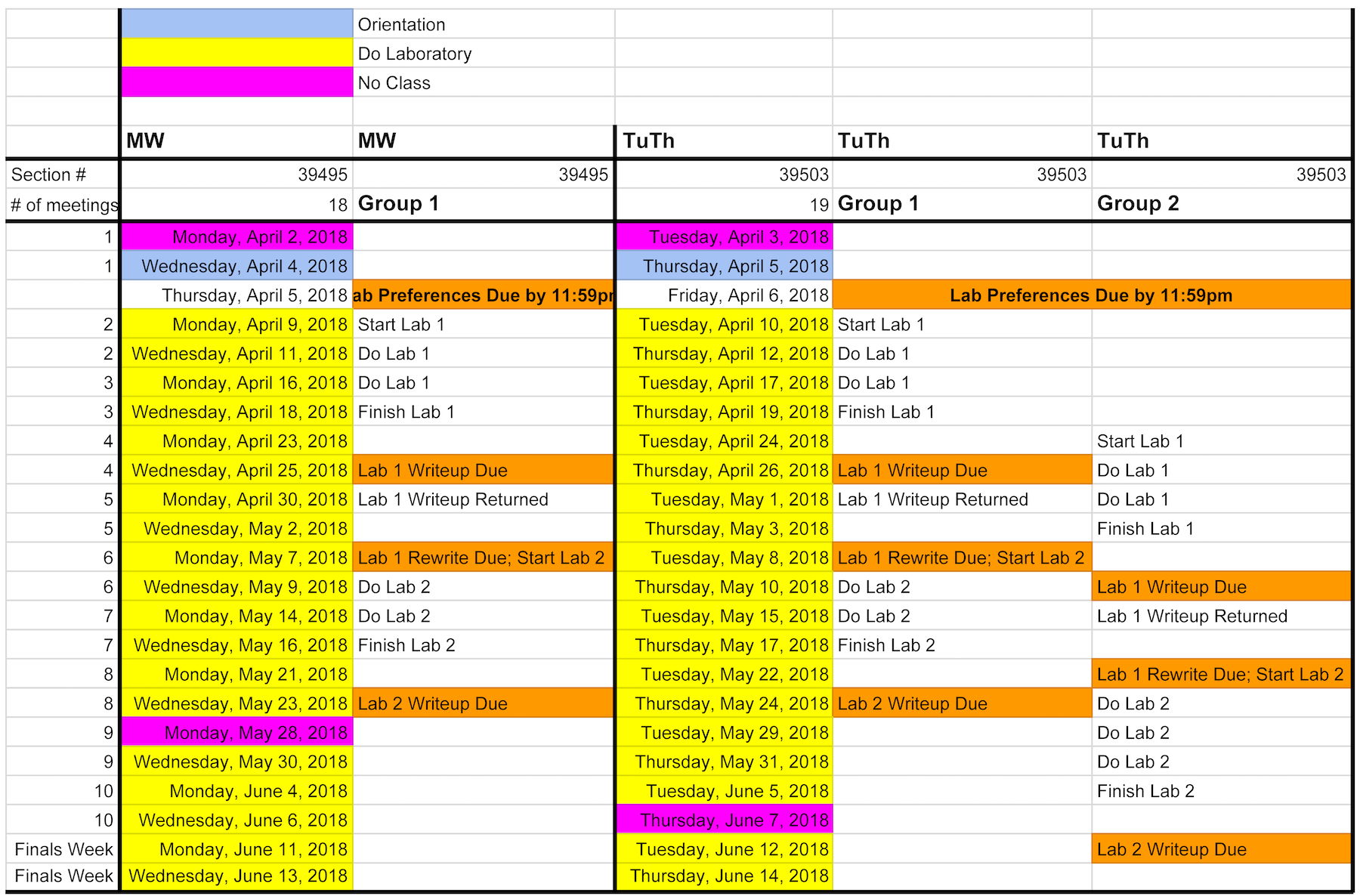This screenshot has width=1360, height=896.
Task: Select the Finals Week label beside June 11
Action: (x=63, y=849)
